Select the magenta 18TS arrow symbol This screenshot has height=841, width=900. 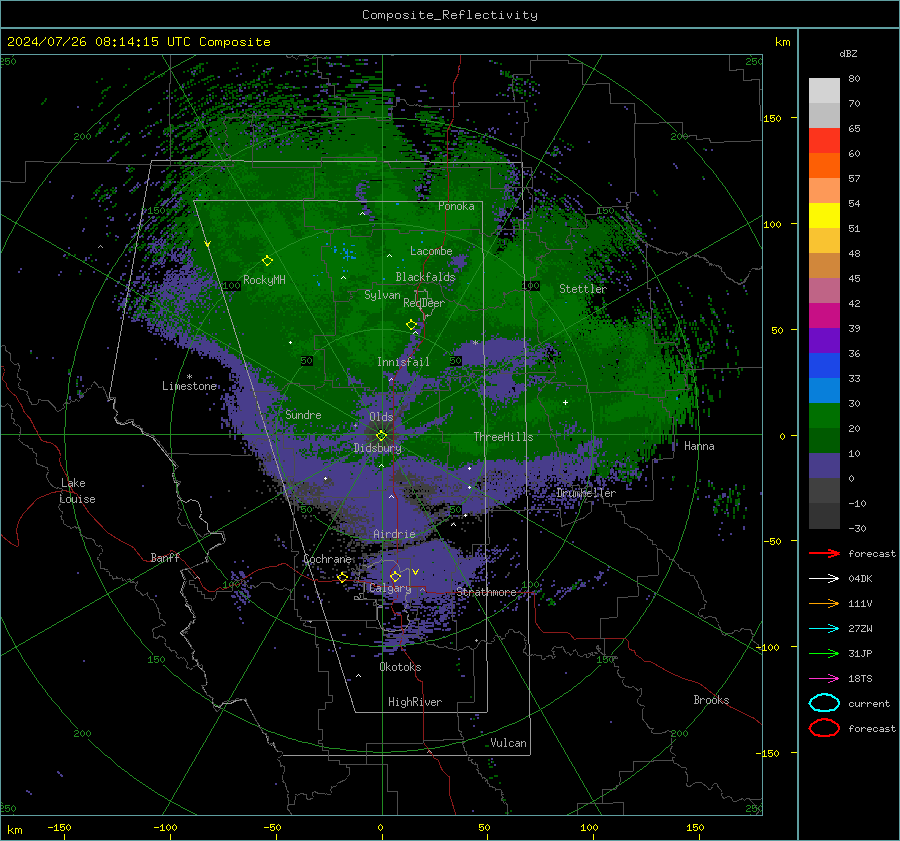click(x=824, y=678)
